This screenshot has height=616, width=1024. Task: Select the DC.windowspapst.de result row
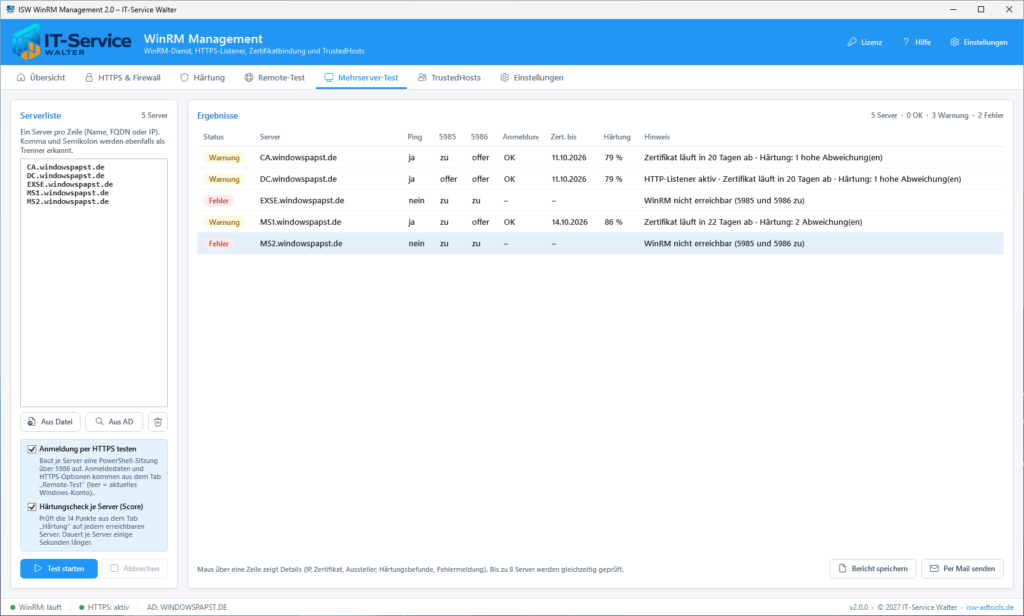coord(600,179)
